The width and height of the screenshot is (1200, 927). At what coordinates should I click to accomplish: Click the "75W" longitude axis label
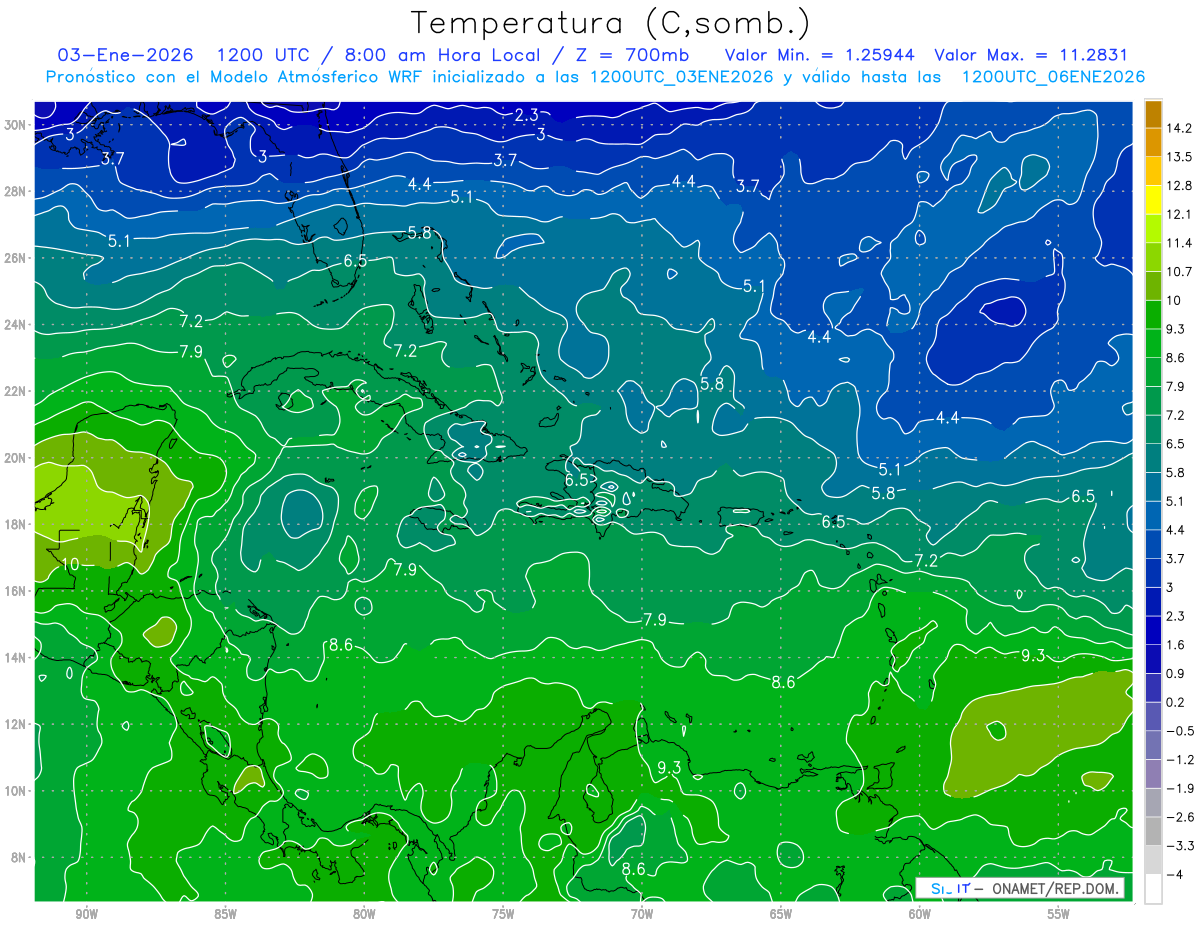click(x=503, y=914)
